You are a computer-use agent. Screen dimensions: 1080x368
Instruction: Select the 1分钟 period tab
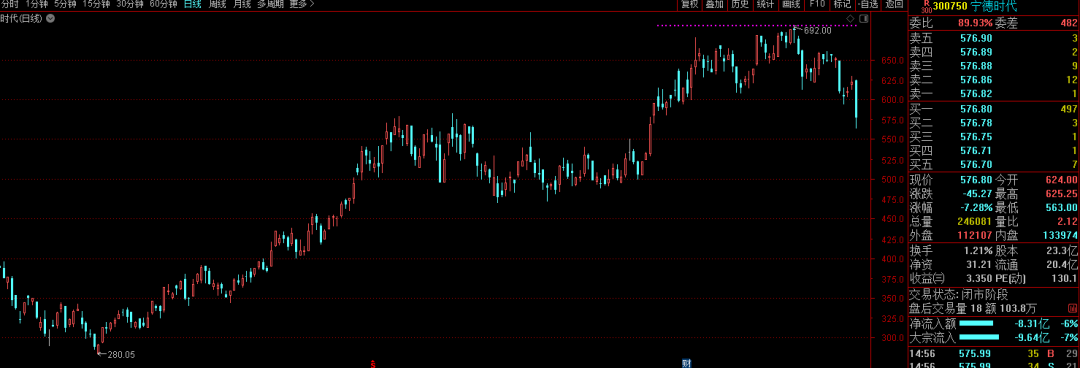[37, 4]
